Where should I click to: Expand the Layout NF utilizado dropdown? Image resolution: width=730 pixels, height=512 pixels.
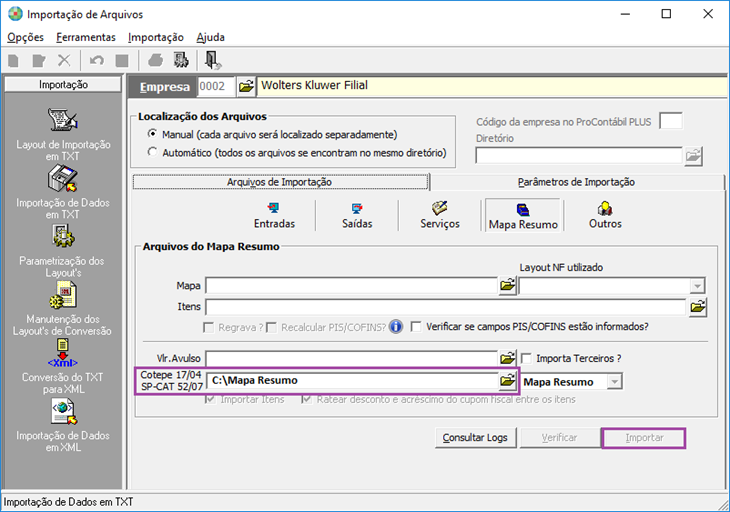[697, 286]
